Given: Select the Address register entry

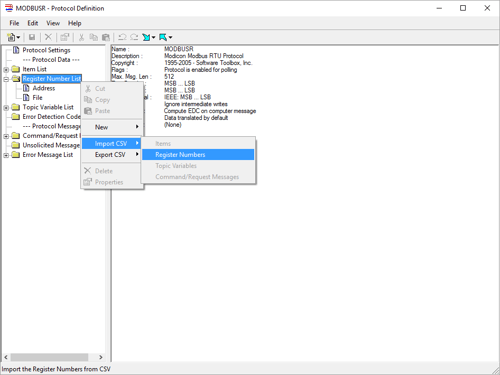Looking at the screenshot, I should coord(44,88).
